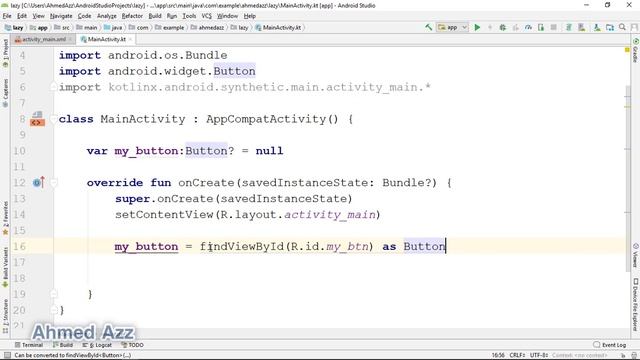
Task: Click the fold end marker on line 20
Action: coord(53,310)
